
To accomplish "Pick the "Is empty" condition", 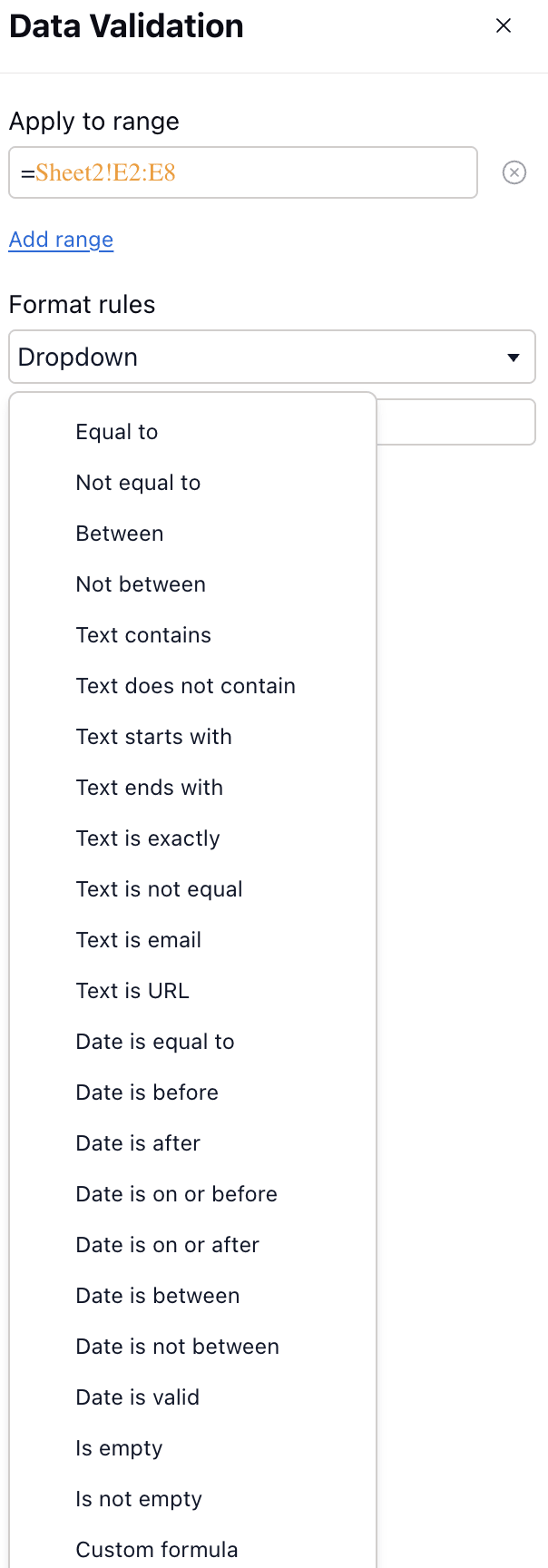I will click(x=119, y=1447).
